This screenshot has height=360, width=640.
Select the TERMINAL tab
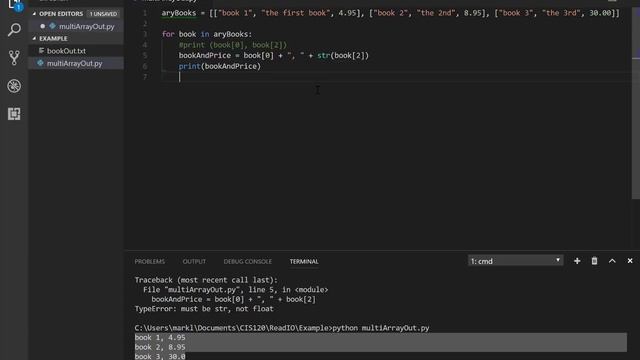click(304, 261)
